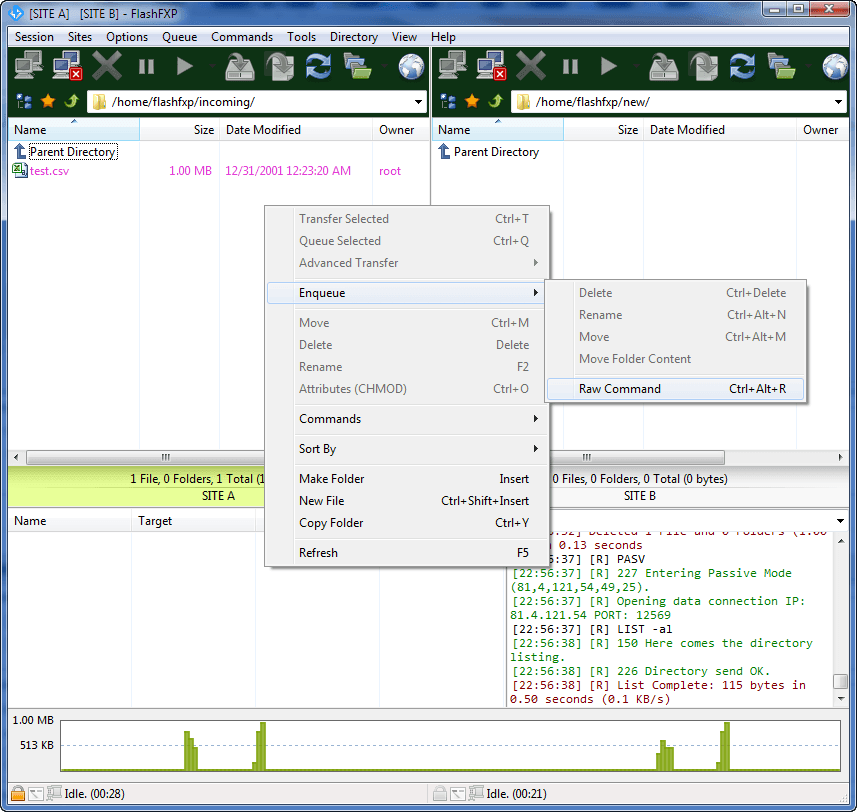Open the small dropdown arrow beside Site A play icon
This screenshot has height=812, width=857.
213,67
